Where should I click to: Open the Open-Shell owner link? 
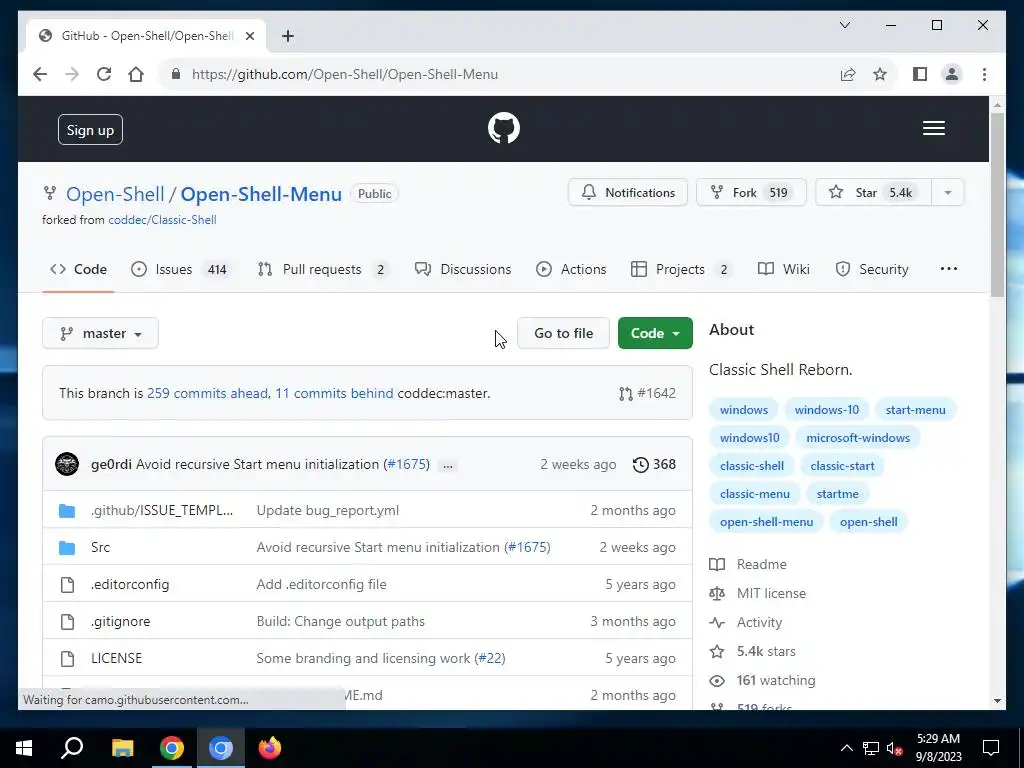pos(115,194)
